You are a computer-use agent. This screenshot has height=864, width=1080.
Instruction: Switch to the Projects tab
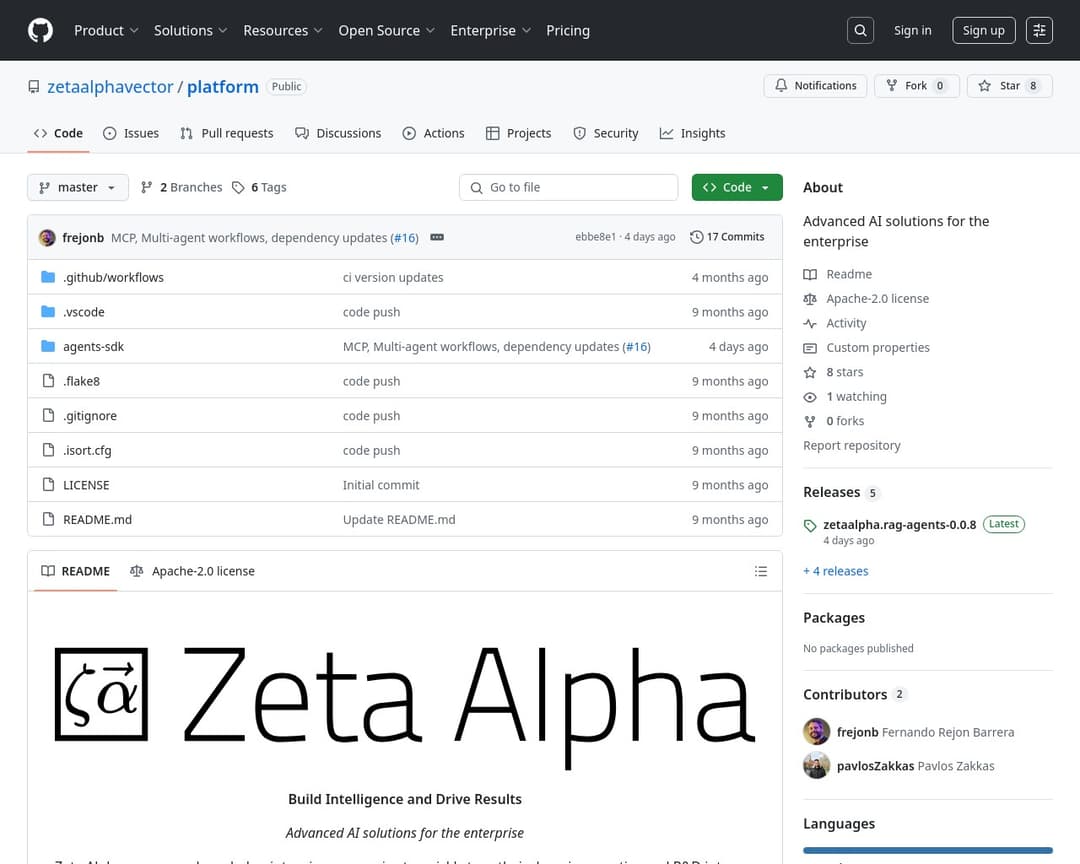[x=518, y=134]
